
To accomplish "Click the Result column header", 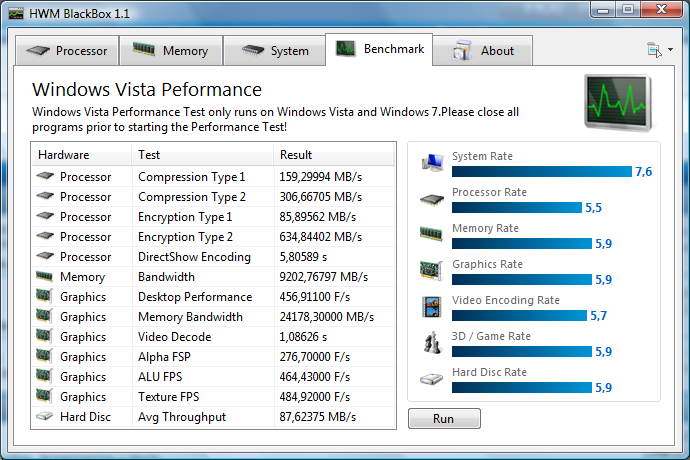I will (x=334, y=155).
